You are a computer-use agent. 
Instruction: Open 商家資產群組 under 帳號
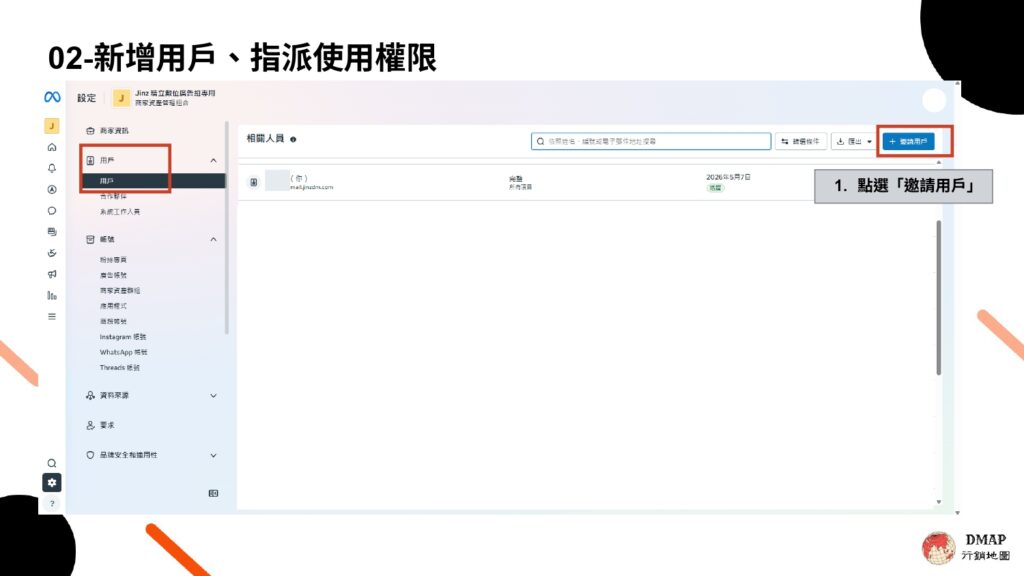point(120,291)
